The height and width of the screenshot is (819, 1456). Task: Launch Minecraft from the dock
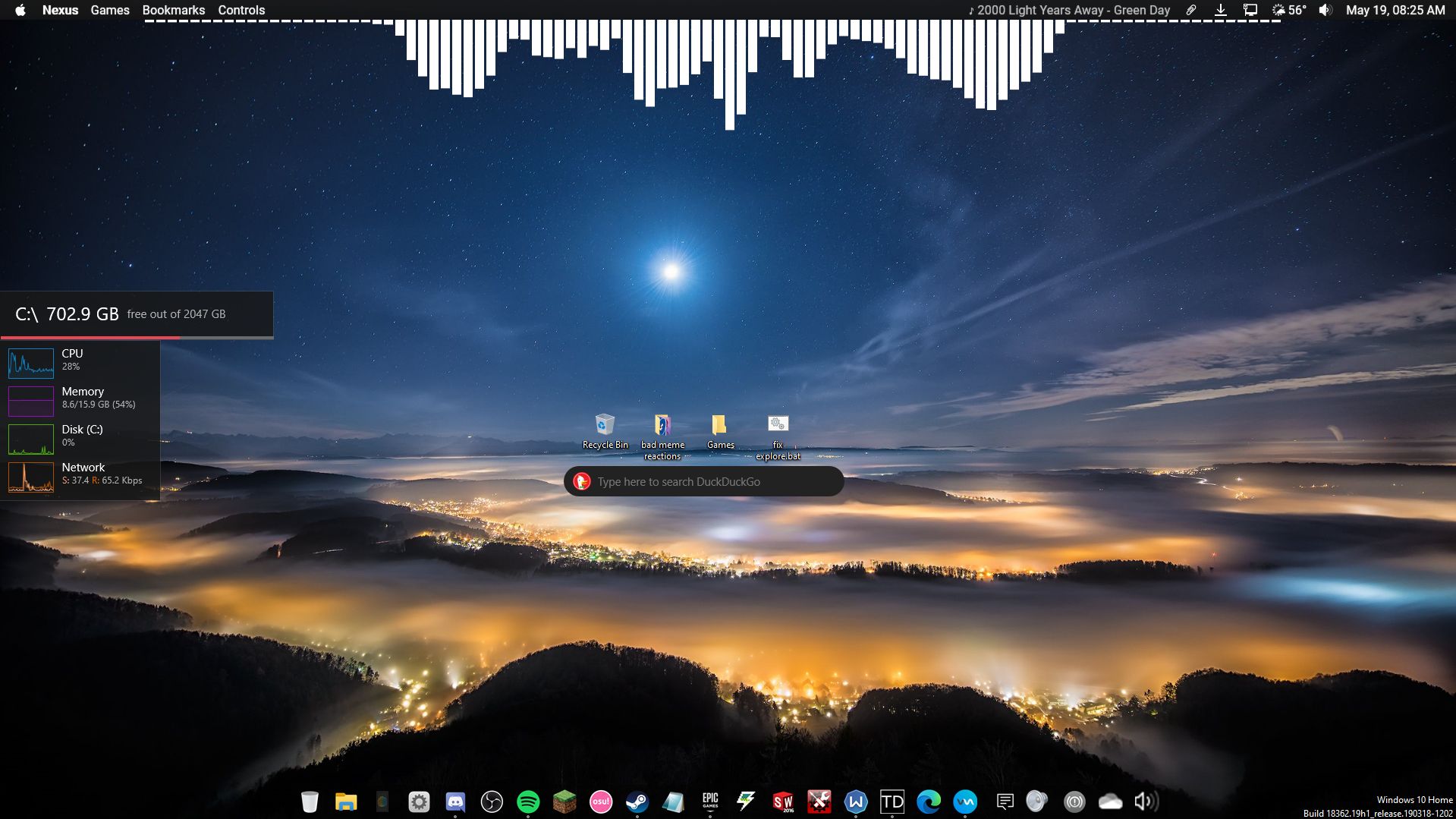pos(564,802)
